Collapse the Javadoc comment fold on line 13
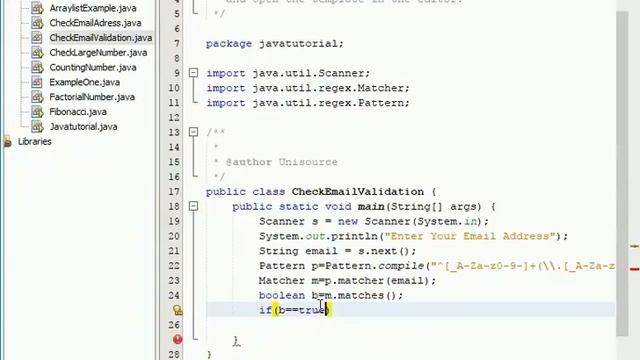640x360 pixels. [193, 132]
